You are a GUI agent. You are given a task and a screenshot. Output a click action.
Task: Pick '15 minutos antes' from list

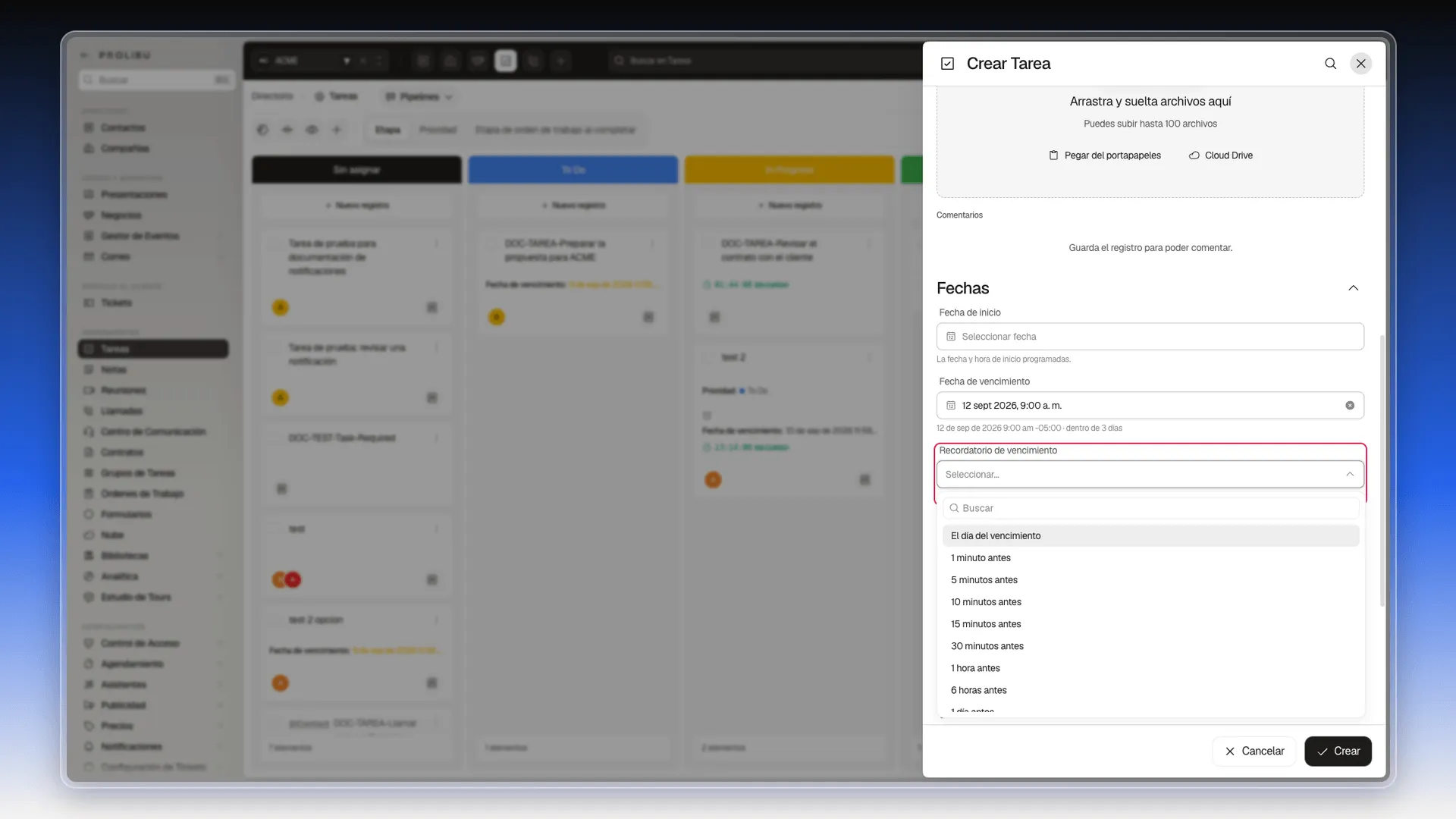[x=1150, y=623]
